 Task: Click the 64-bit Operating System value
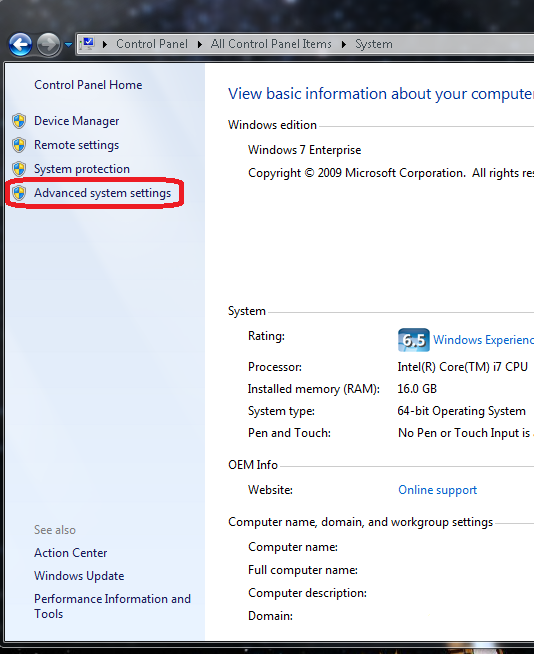point(461,411)
